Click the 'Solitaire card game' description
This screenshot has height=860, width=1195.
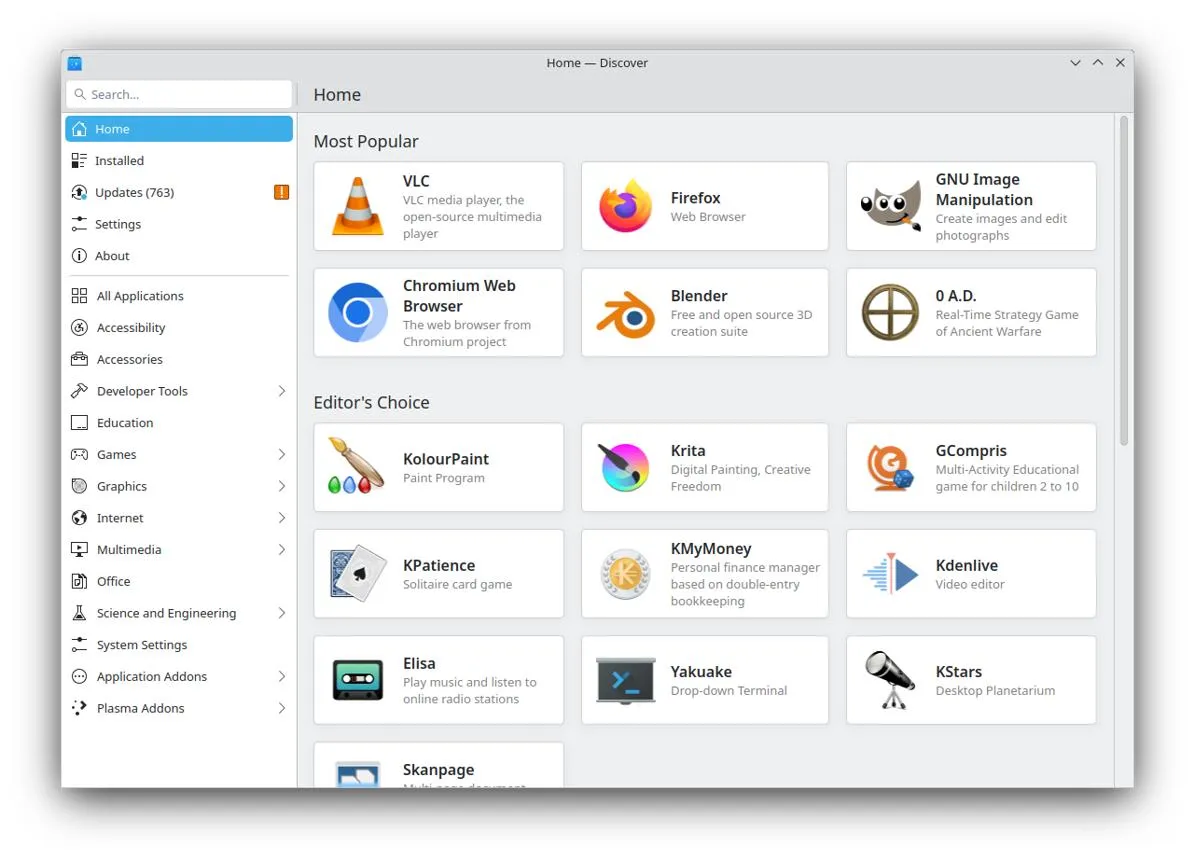point(457,584)
